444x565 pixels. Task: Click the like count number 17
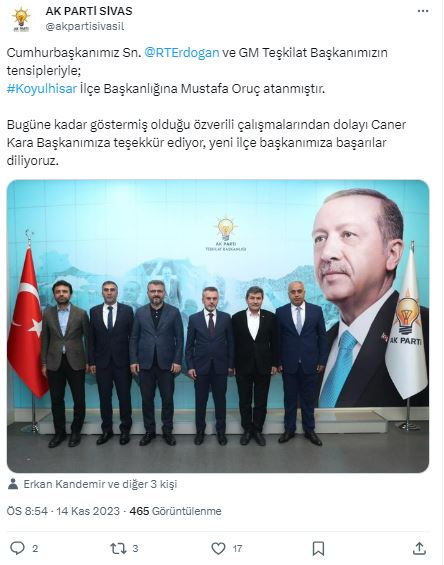237,549
